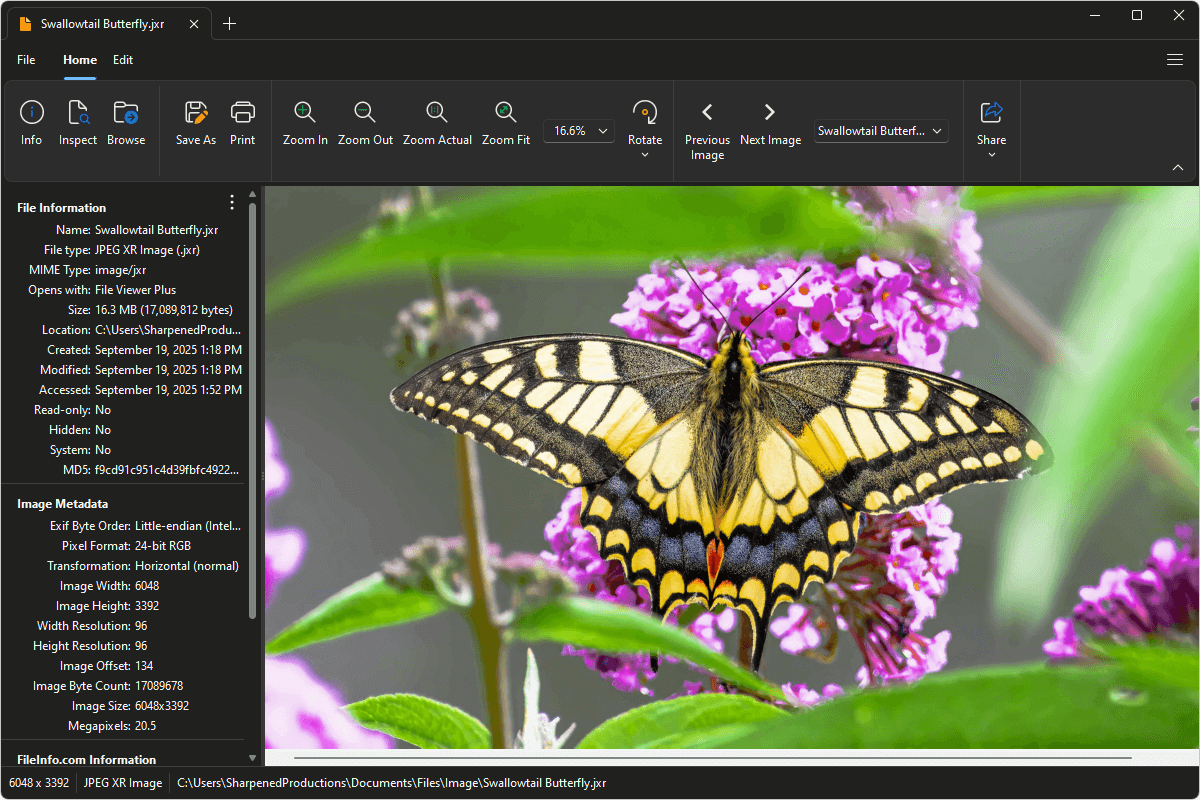Fit the image with Zoom Fit
This screenshot has width=1200, height=800.
coord(505,113)
